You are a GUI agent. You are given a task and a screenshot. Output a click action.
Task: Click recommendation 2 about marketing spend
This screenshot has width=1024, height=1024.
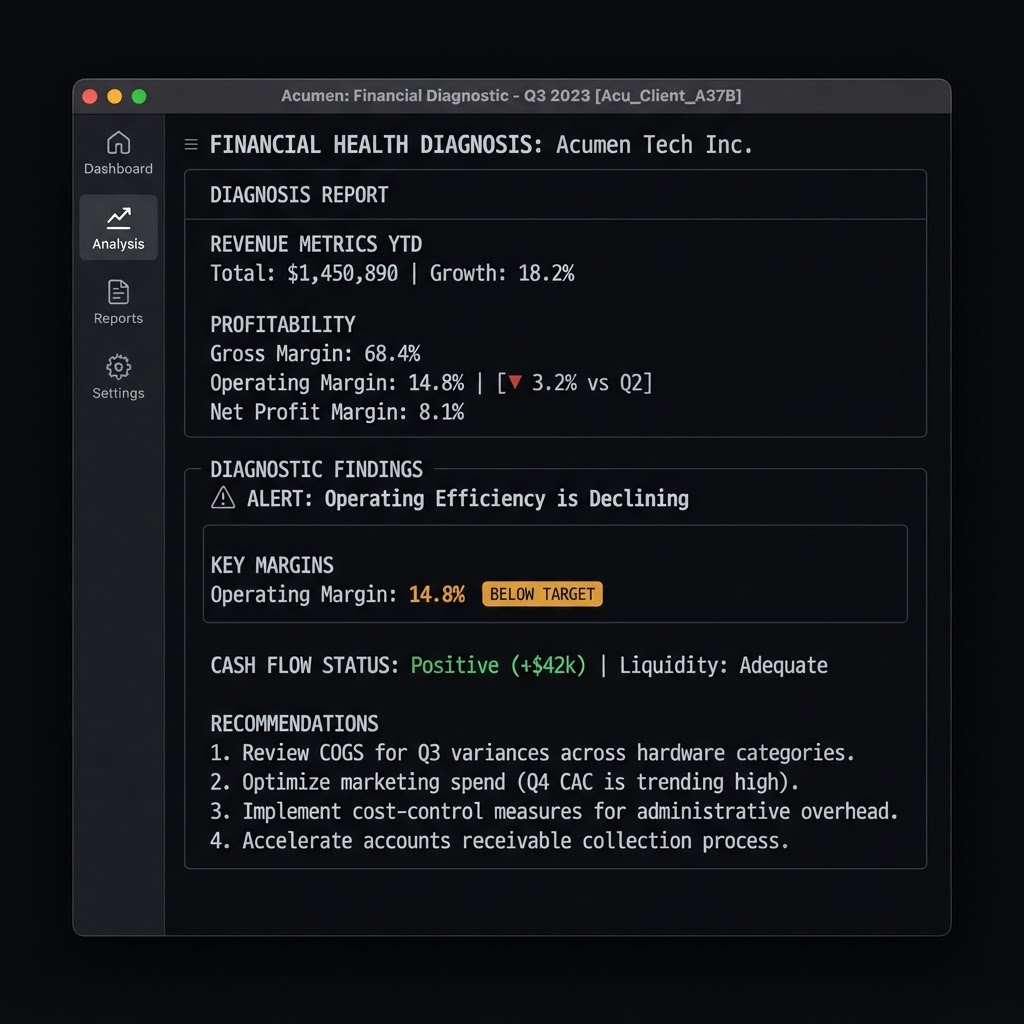(504, 782)
